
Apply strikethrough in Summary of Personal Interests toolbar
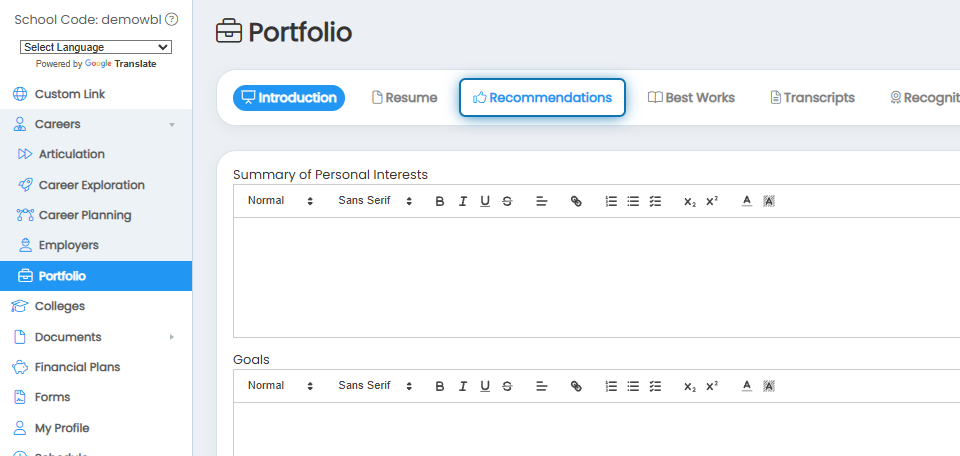coord(507,201)
